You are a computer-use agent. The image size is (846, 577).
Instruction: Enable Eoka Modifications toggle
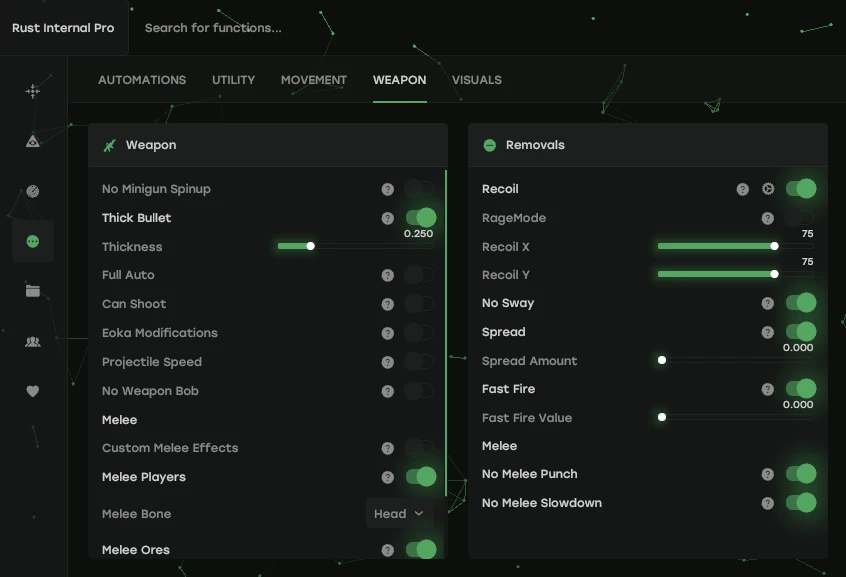click(x=420, y=332)
